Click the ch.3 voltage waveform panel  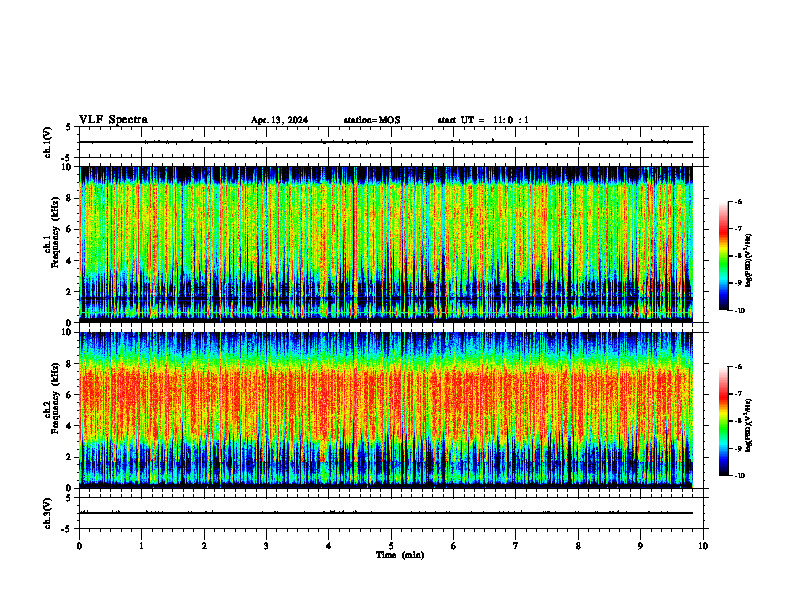[391, 513]
